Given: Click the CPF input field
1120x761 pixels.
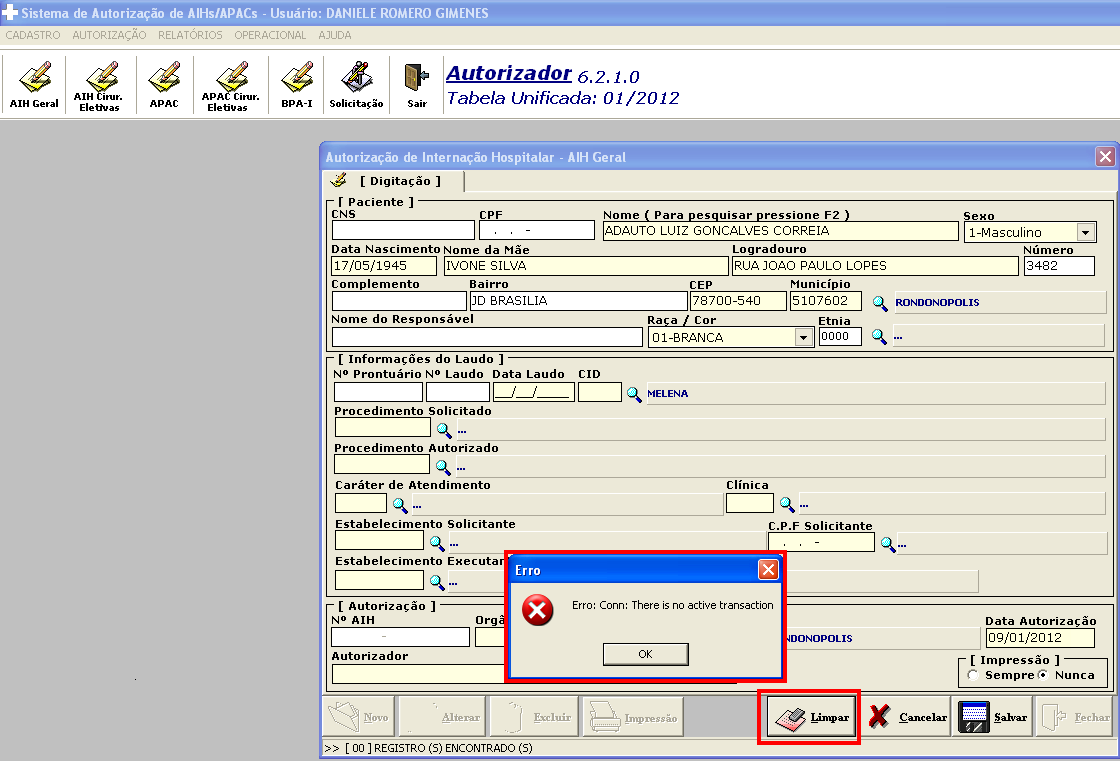Looking at the screenshot, I should [x=536, y=230].
